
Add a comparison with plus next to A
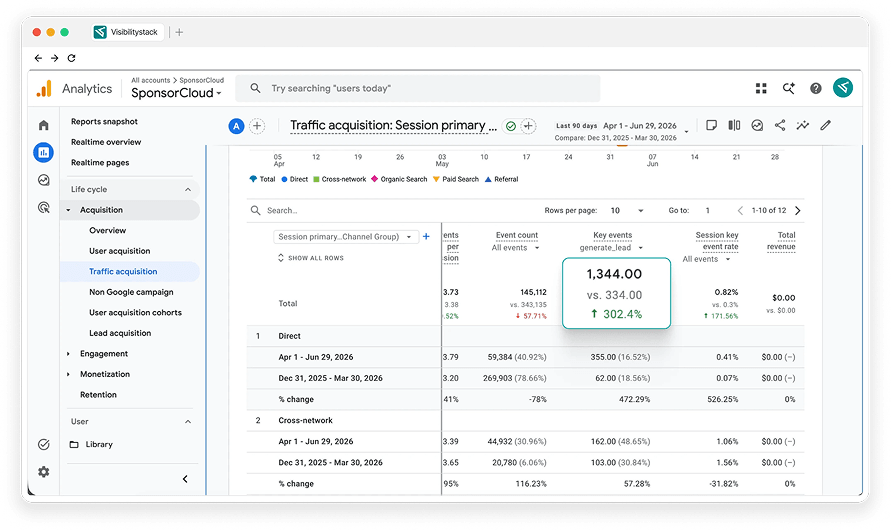[x=257, y=126]
